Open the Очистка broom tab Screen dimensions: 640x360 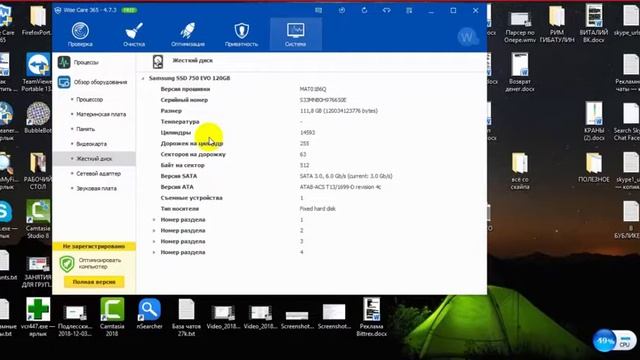coord(134,35)
